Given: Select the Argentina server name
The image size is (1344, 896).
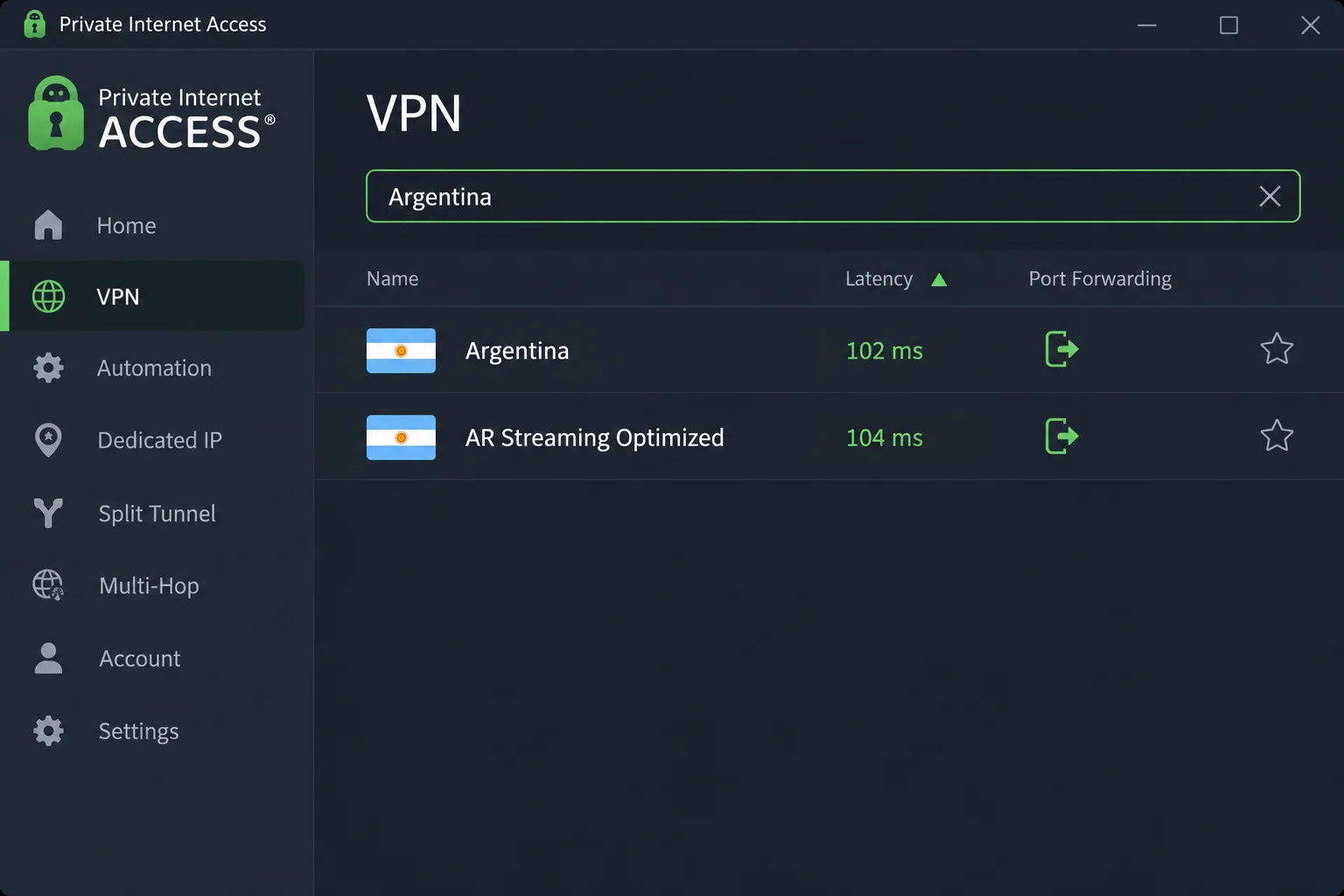Looking at the screenshot, I should pyautogui.click(x=517, y=350).
